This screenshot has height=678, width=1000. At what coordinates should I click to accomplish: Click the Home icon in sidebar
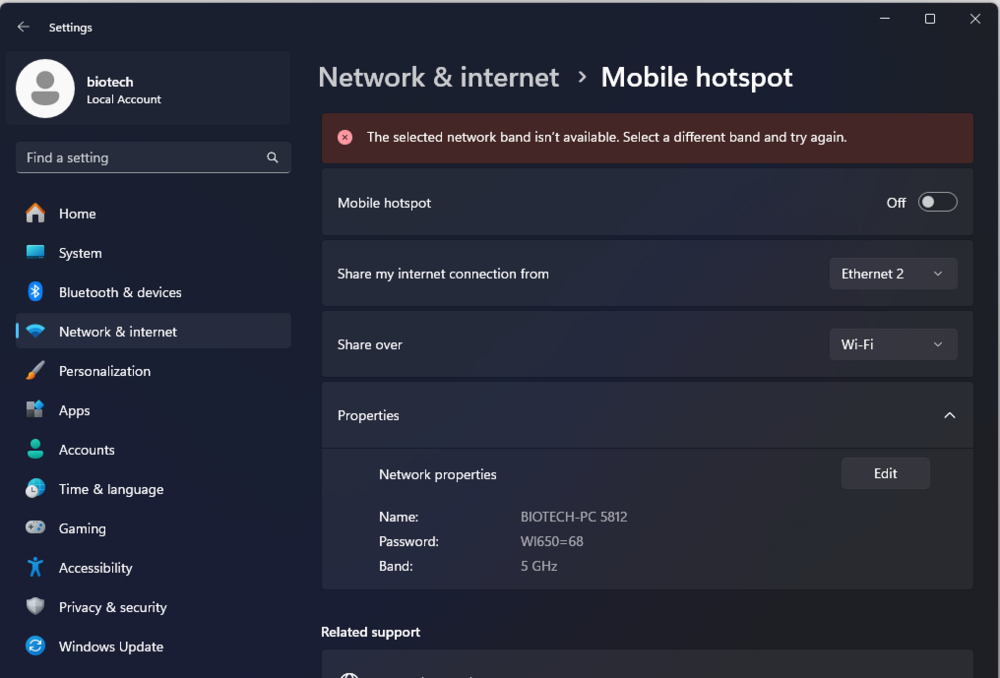click(x=36, y=213)
